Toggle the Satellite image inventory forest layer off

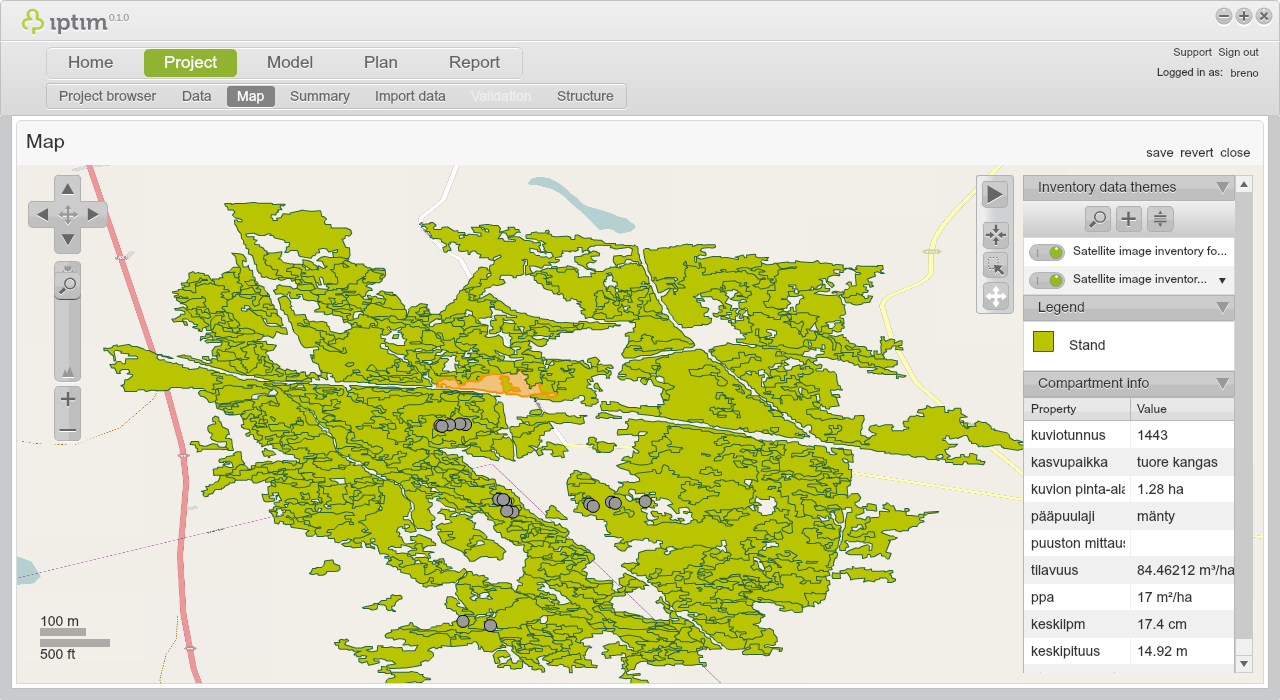[1046, 251]
